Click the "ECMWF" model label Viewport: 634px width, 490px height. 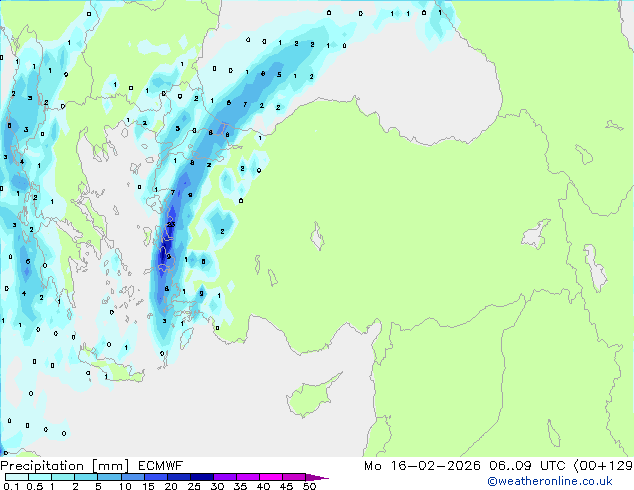coord(161,466)
